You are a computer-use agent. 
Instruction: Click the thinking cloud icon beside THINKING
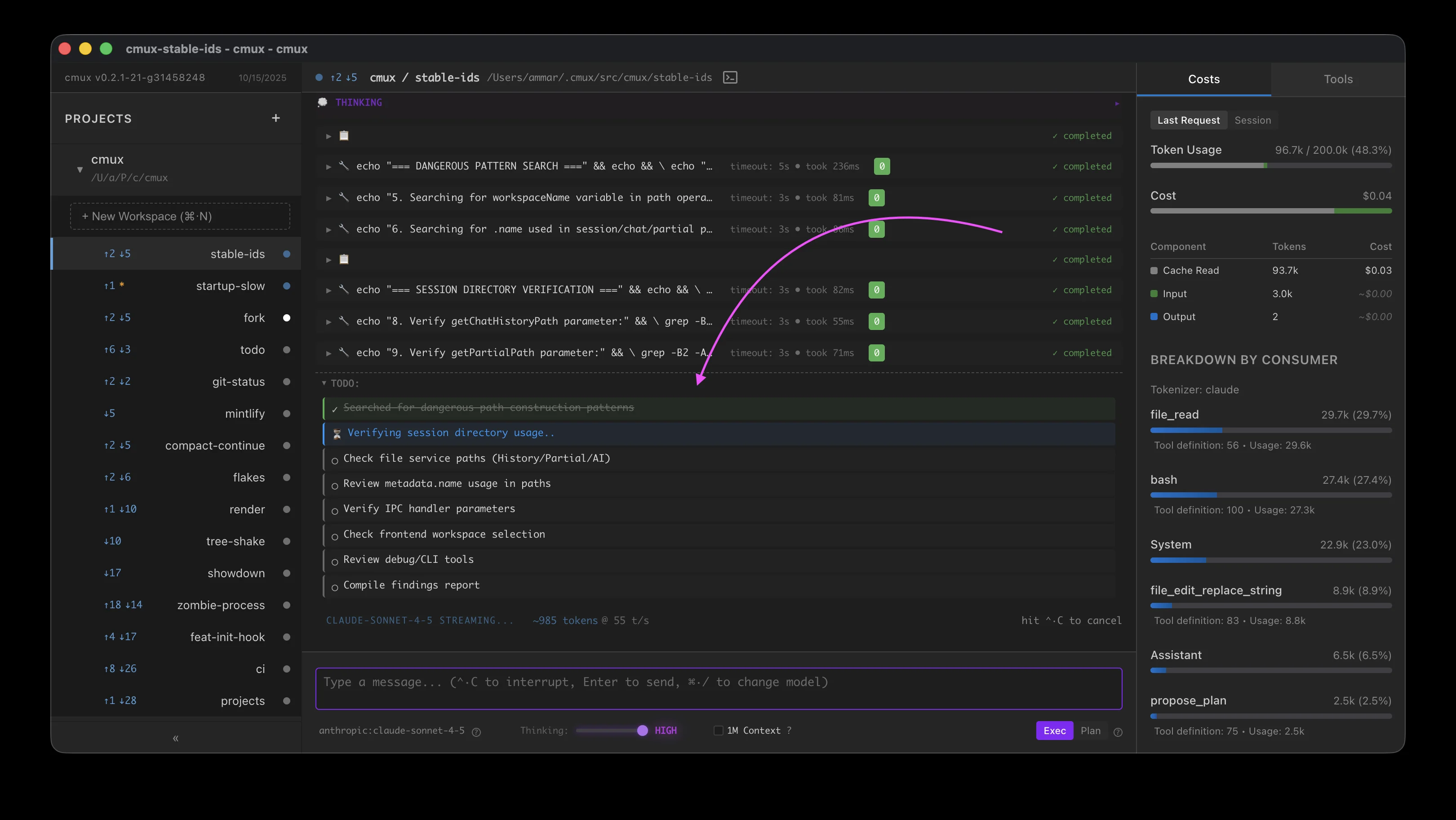(x=323, y=102)
